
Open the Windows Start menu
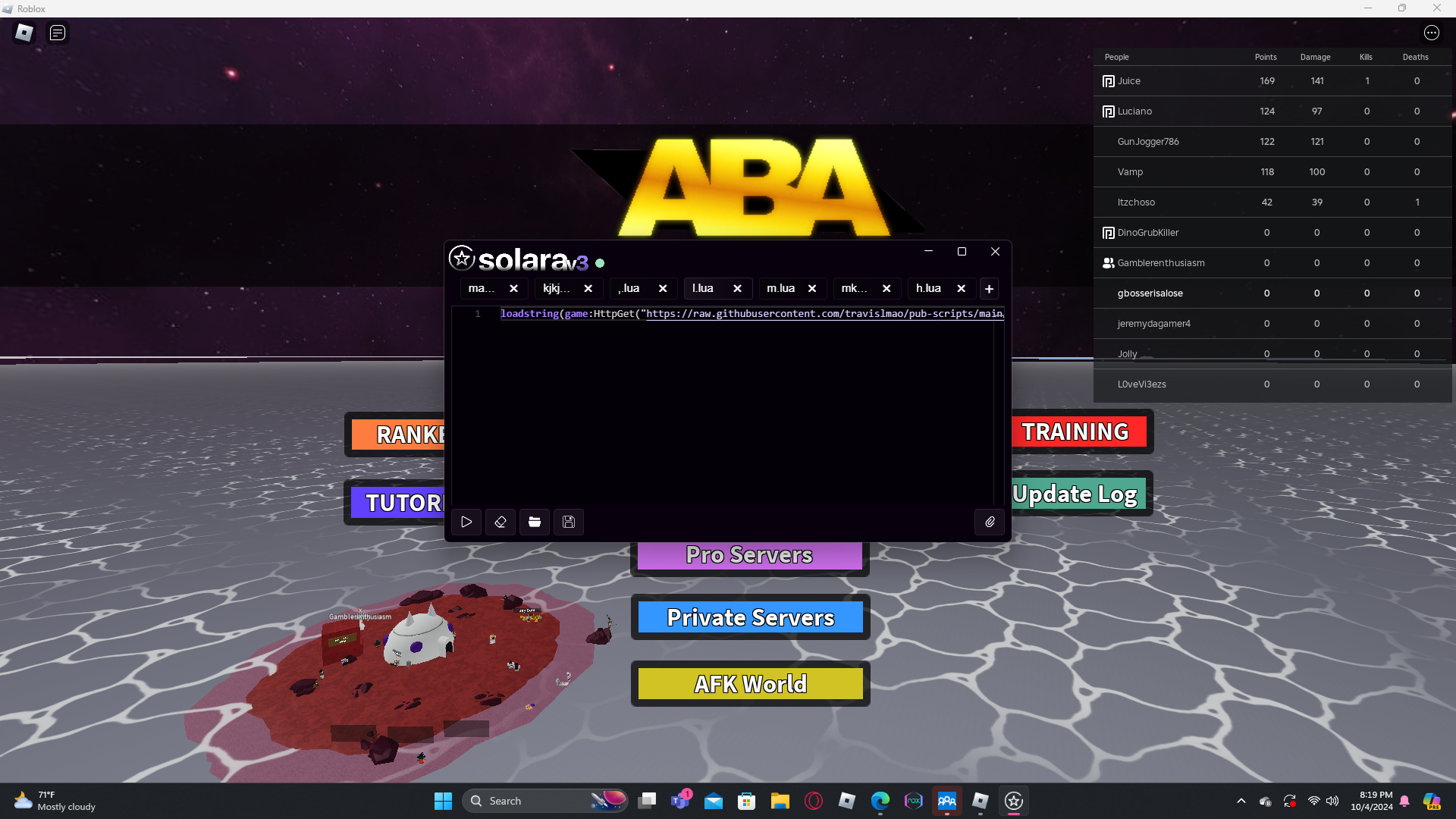tap(443, 801)
